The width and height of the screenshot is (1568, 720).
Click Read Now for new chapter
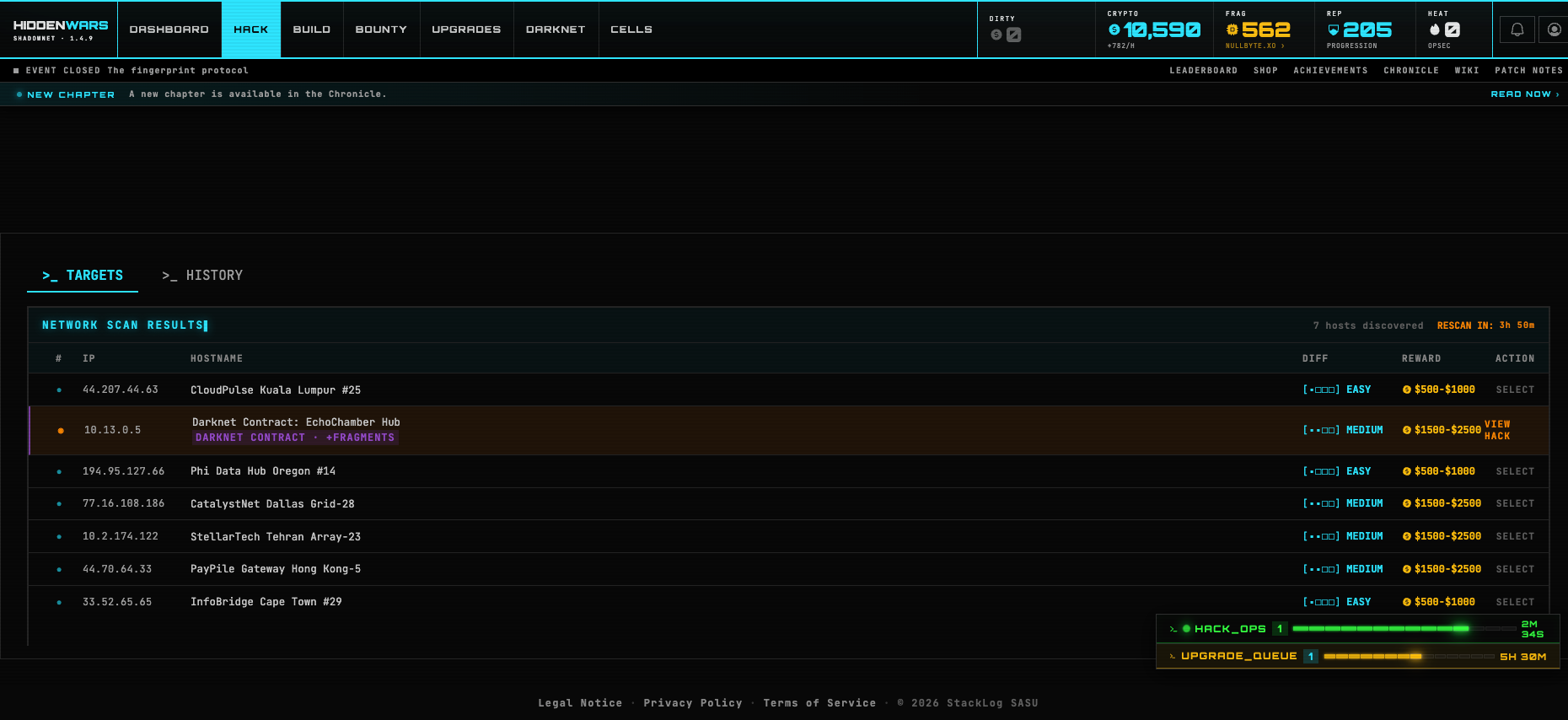[x=1525, y=94]
